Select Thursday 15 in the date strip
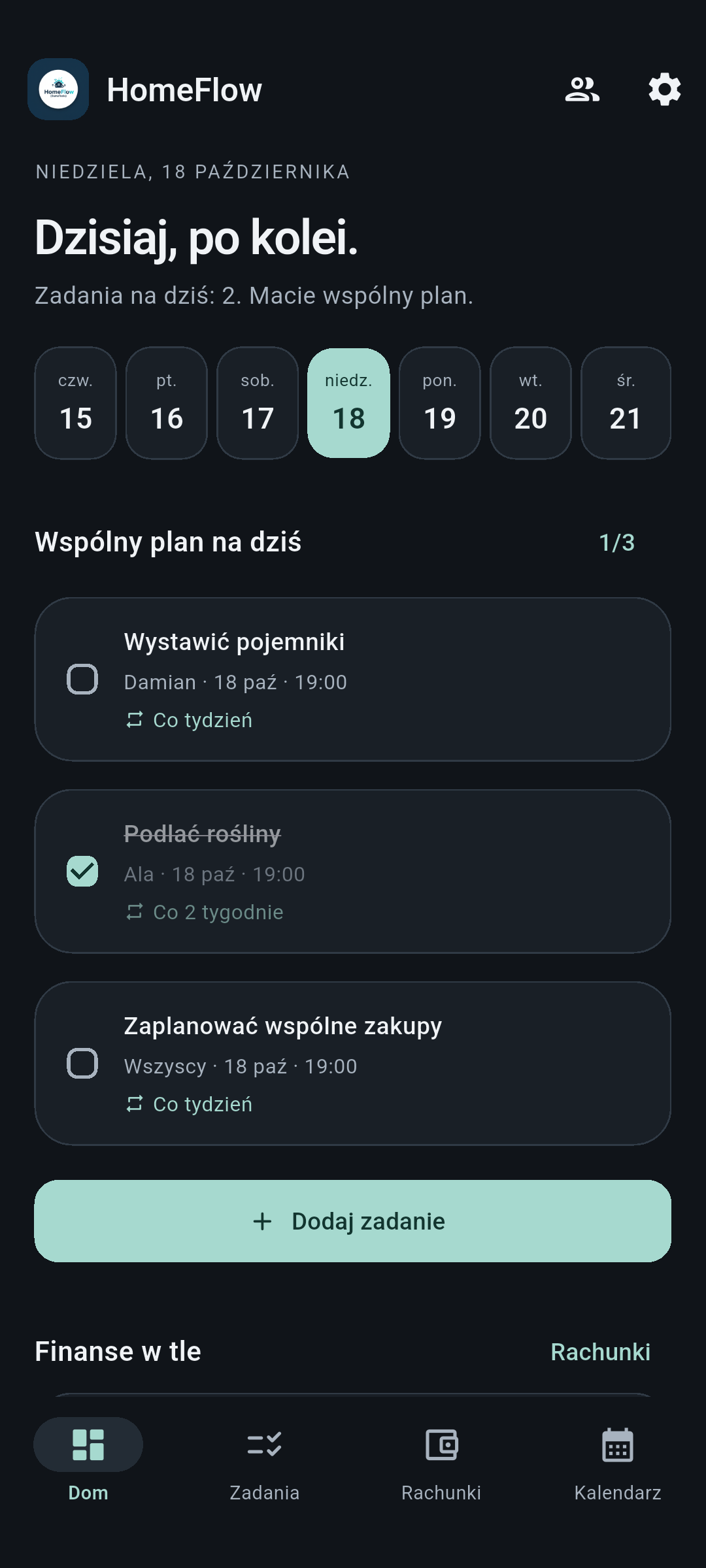Viewport: 706px width, 1568px height. pyautogui.click(x=76, y=403)
